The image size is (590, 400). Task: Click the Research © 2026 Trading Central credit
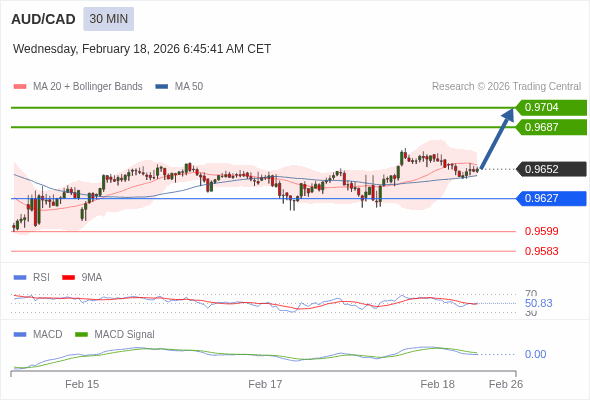click(506, 87)
